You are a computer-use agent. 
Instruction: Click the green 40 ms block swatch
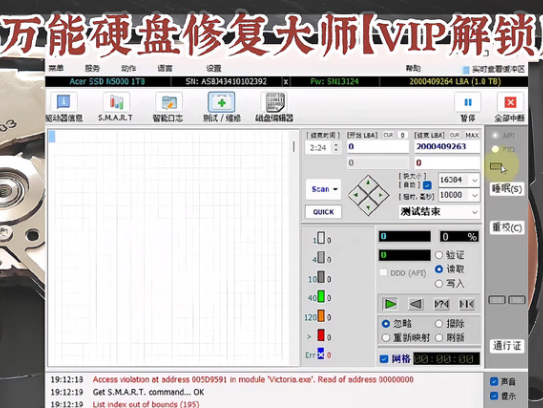point(321,297)
